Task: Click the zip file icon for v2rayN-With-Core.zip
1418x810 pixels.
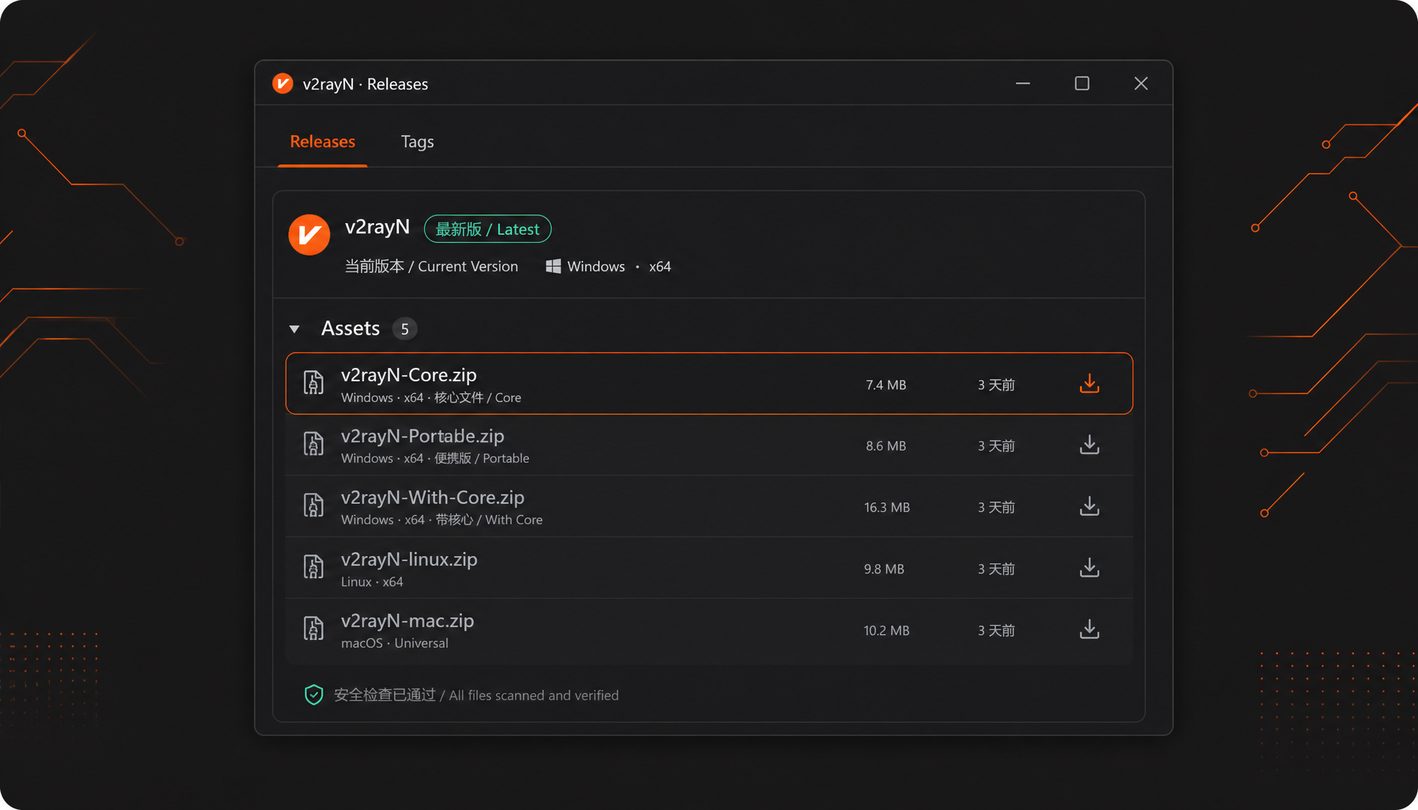Action: [x=314, y=507]
